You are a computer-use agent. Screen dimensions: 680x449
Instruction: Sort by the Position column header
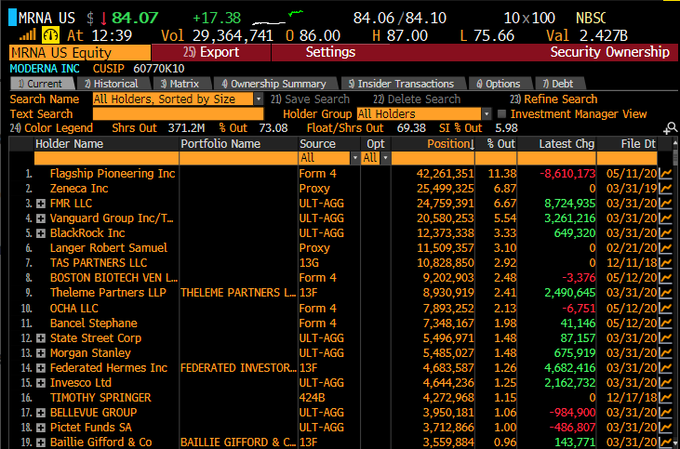point(433,144)
